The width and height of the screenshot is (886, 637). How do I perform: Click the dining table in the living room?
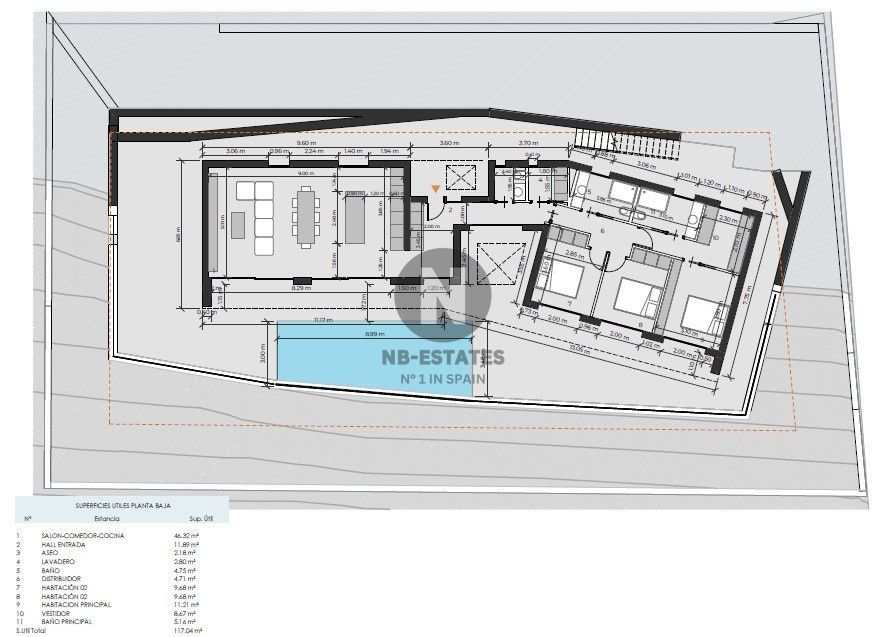coord(306,218)
